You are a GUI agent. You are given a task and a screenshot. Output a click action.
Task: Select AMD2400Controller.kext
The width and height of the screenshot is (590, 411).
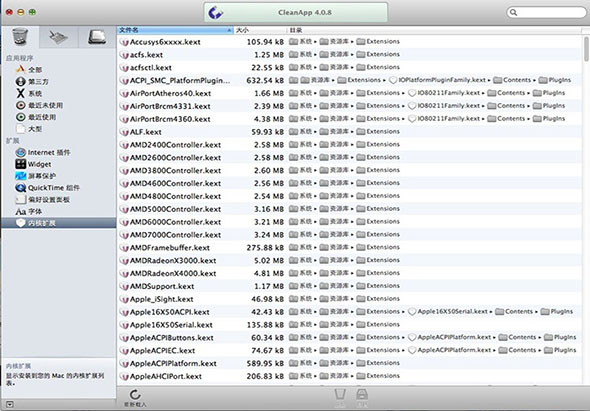click(175, 145)
